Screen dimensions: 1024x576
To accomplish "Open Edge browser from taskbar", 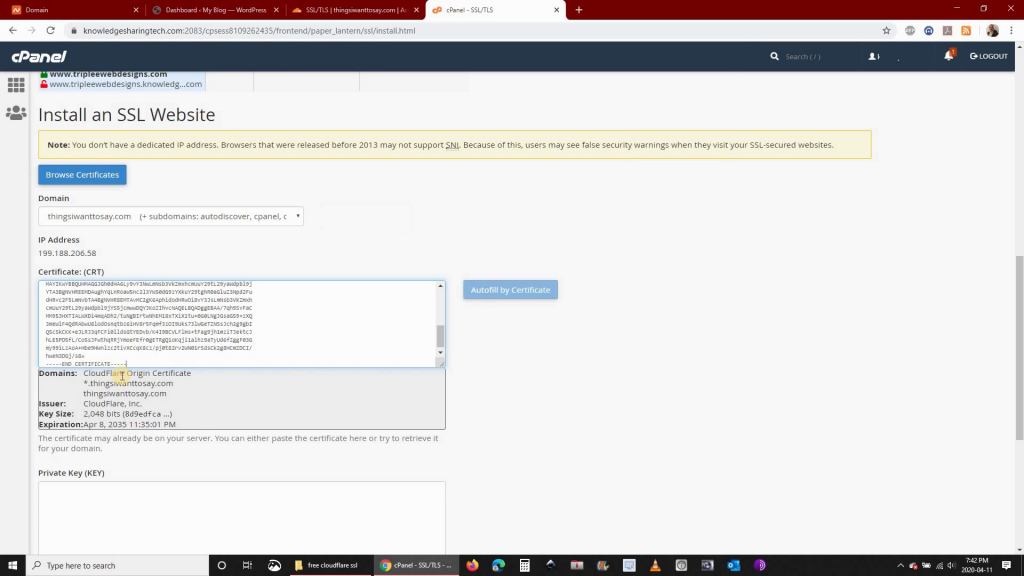I will point(498,566).
